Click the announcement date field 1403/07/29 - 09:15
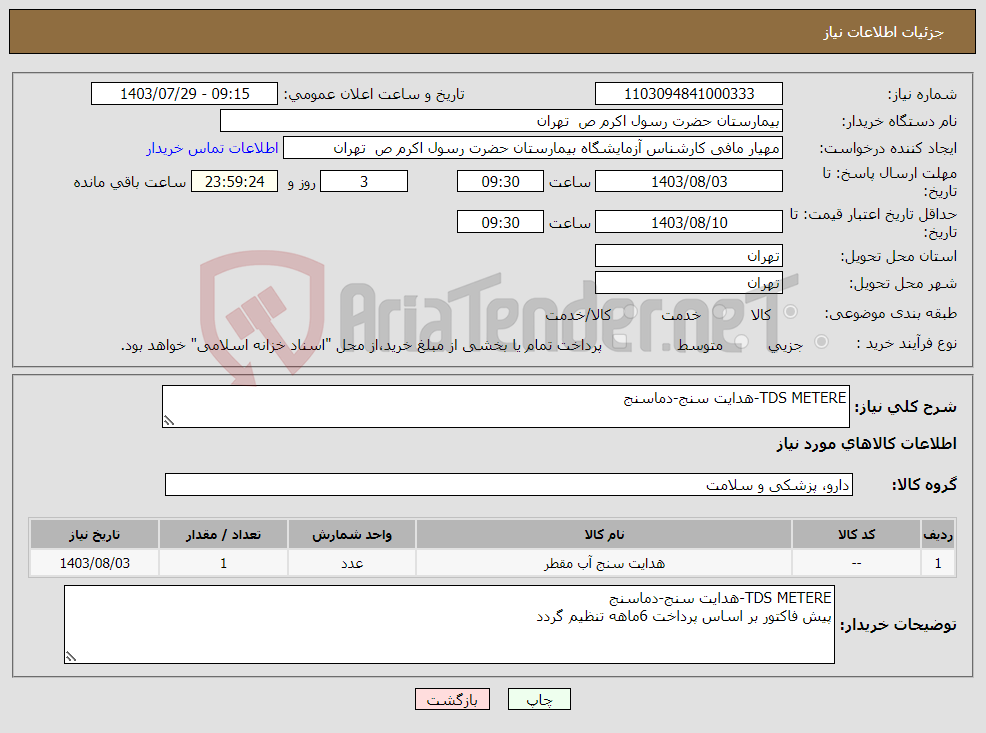Viewport: 986px width, 733px height. (184, 94)
